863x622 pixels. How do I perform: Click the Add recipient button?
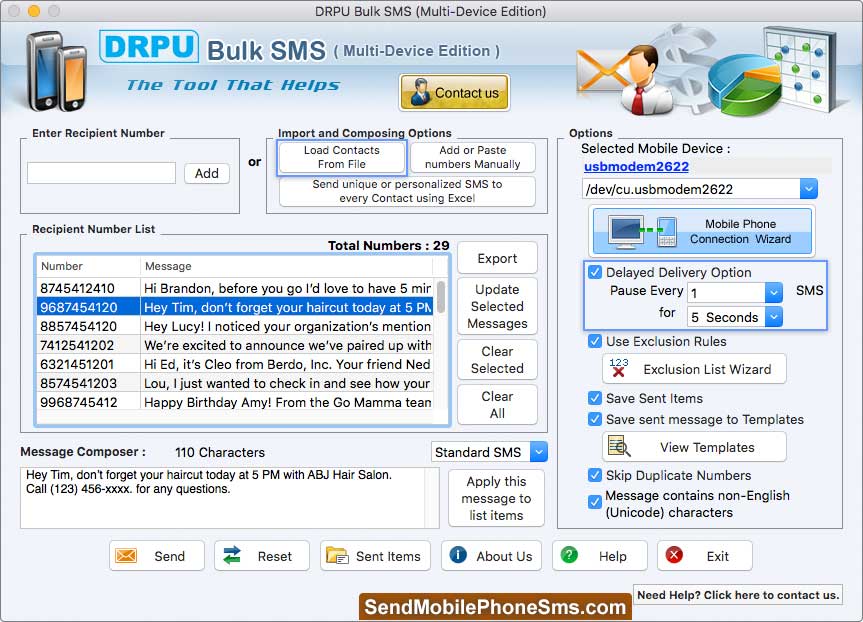tap(207, 173)
